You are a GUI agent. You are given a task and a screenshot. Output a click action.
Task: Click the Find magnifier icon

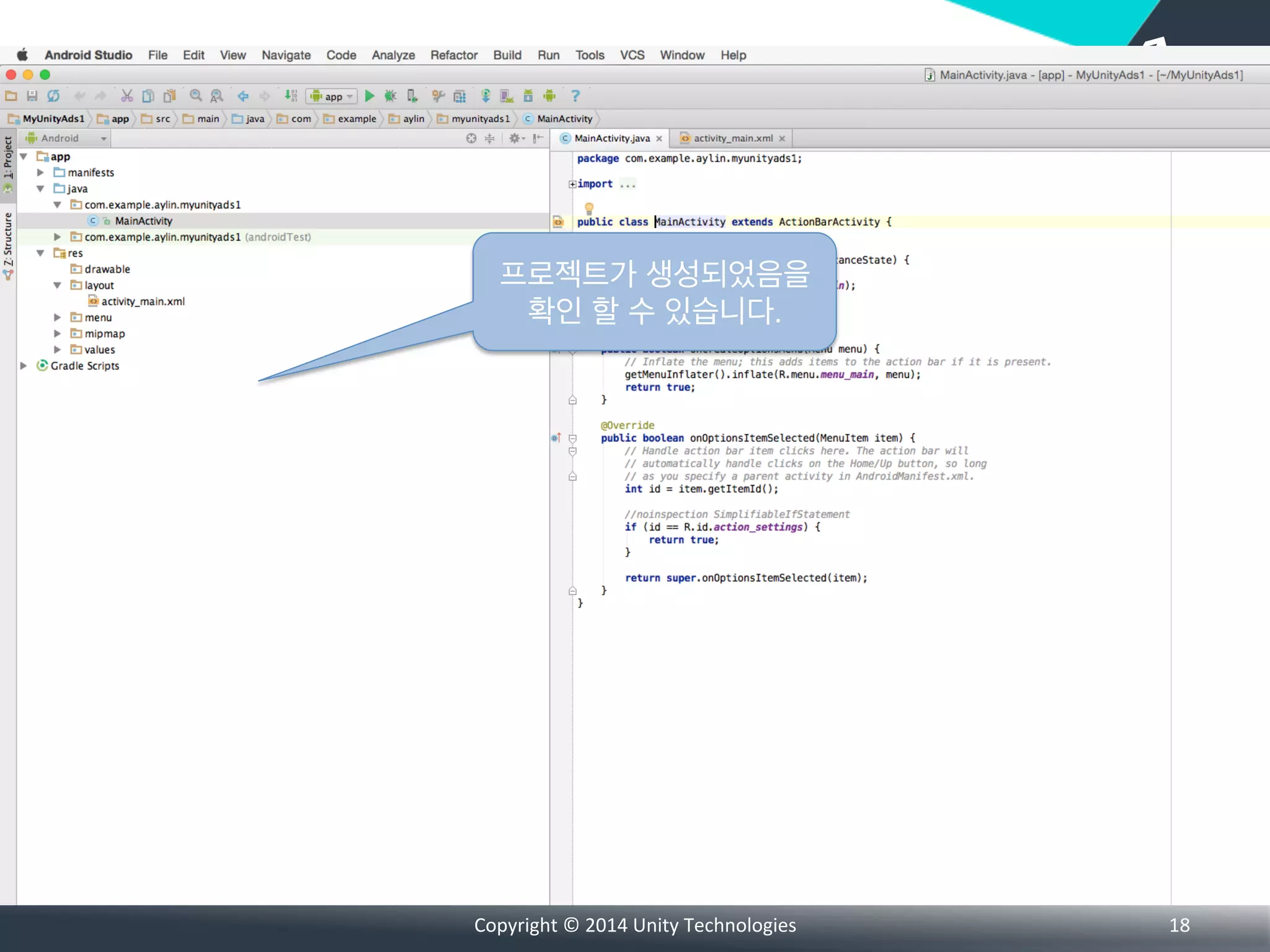pos(196,96)
